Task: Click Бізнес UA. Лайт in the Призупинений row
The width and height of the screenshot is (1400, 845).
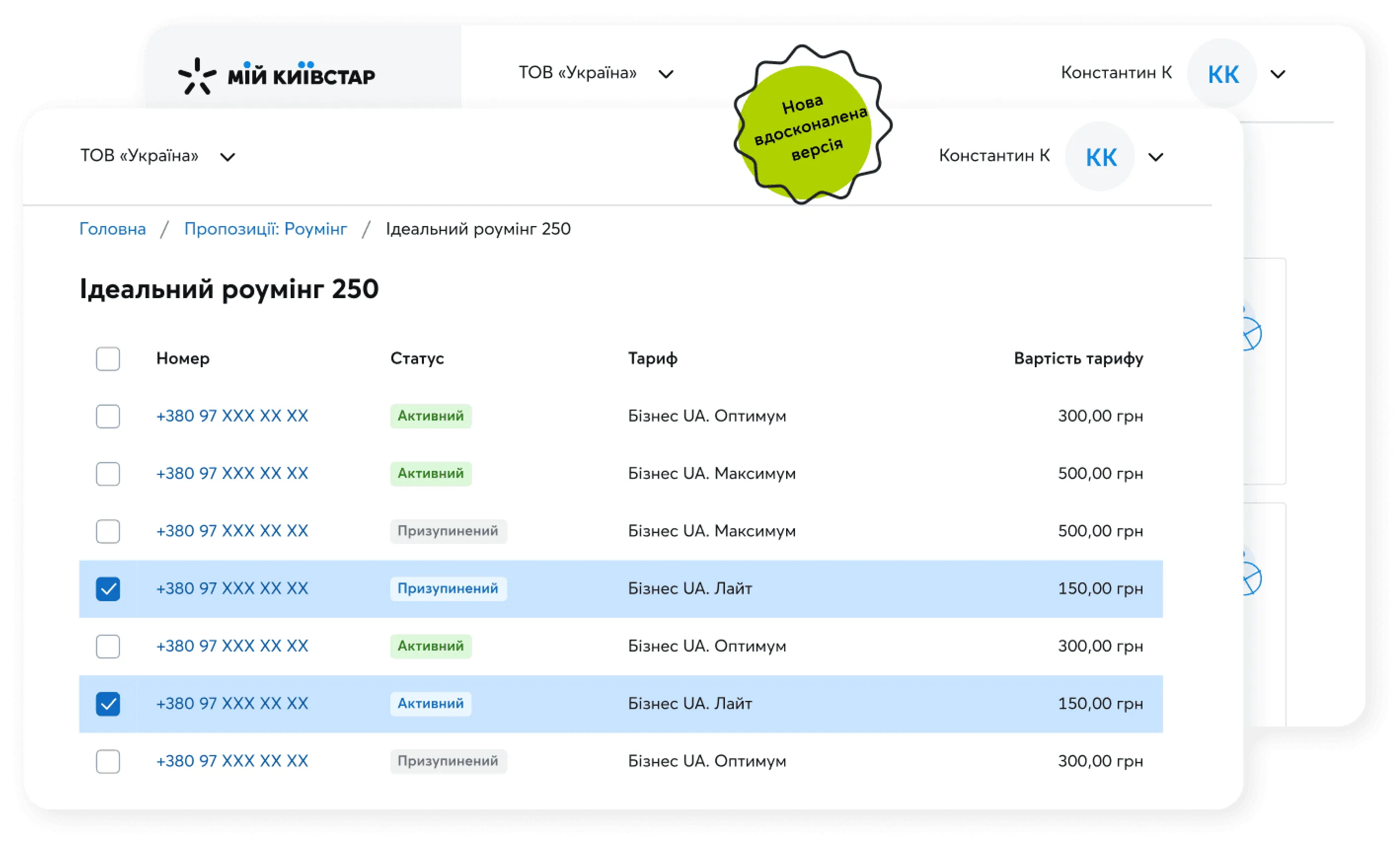Action: pyautogui.click(x=690, y=588)
